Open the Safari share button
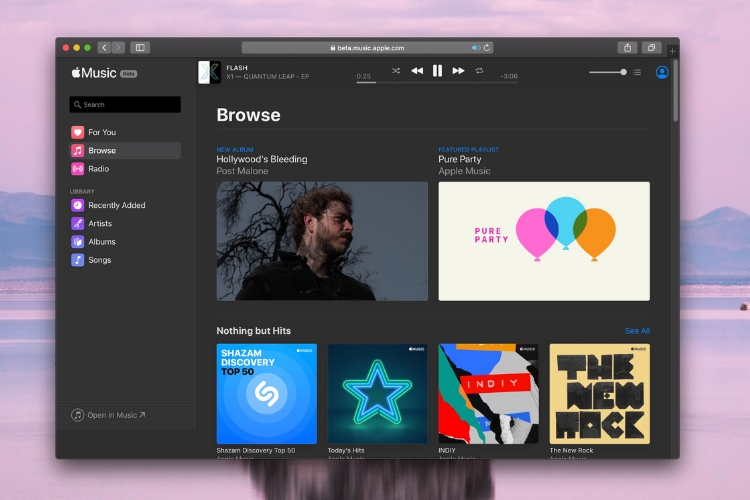The height and width of the screenshot is (500, 750). pyautogui.click(x=628, y=47)
